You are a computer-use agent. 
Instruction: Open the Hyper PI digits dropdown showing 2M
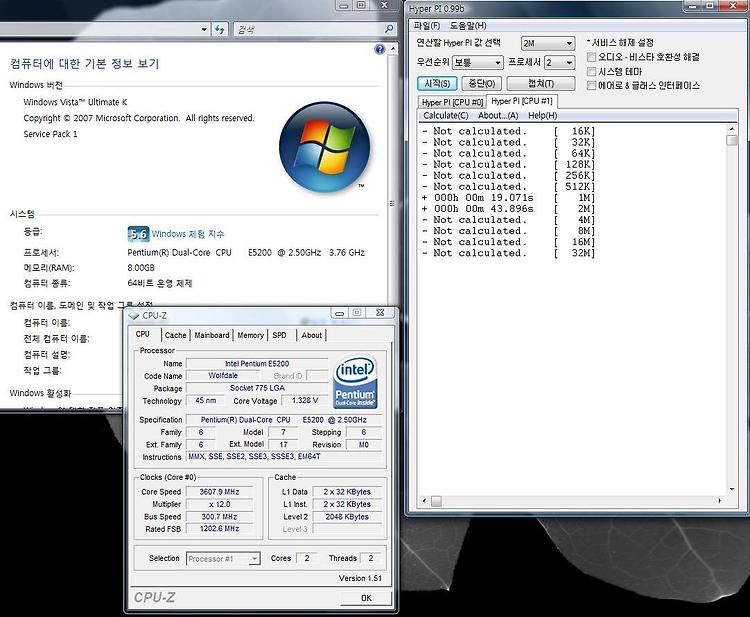click(548, 44)
